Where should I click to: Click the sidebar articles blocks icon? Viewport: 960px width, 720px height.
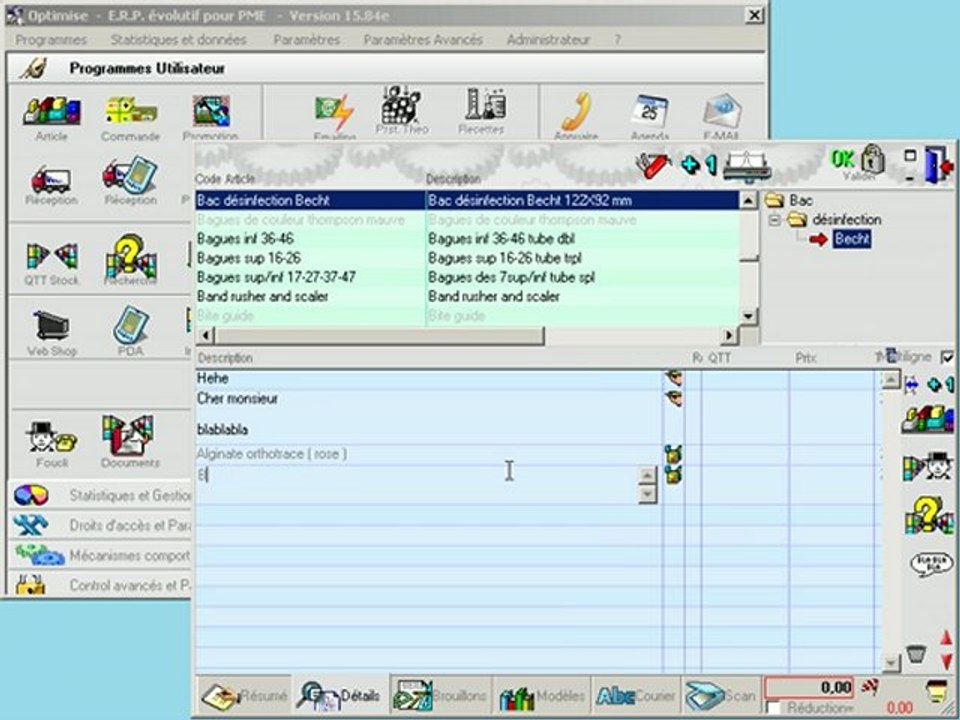point(928,419)
